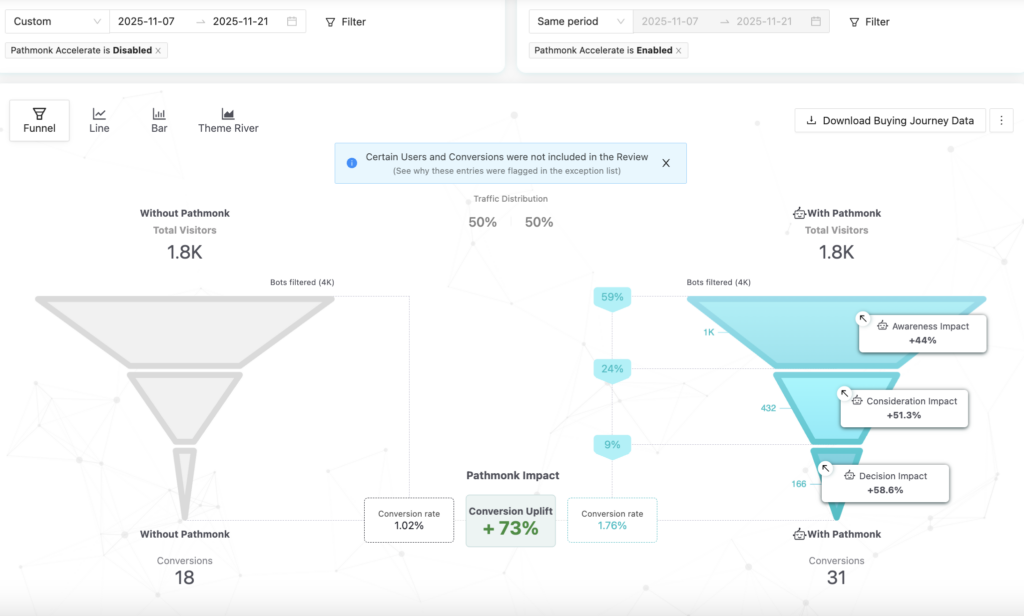Dismiss the excluded users notice banner
Image resolution: width=1024 pixels, height=616 pixels.
(x=666, y=162)
